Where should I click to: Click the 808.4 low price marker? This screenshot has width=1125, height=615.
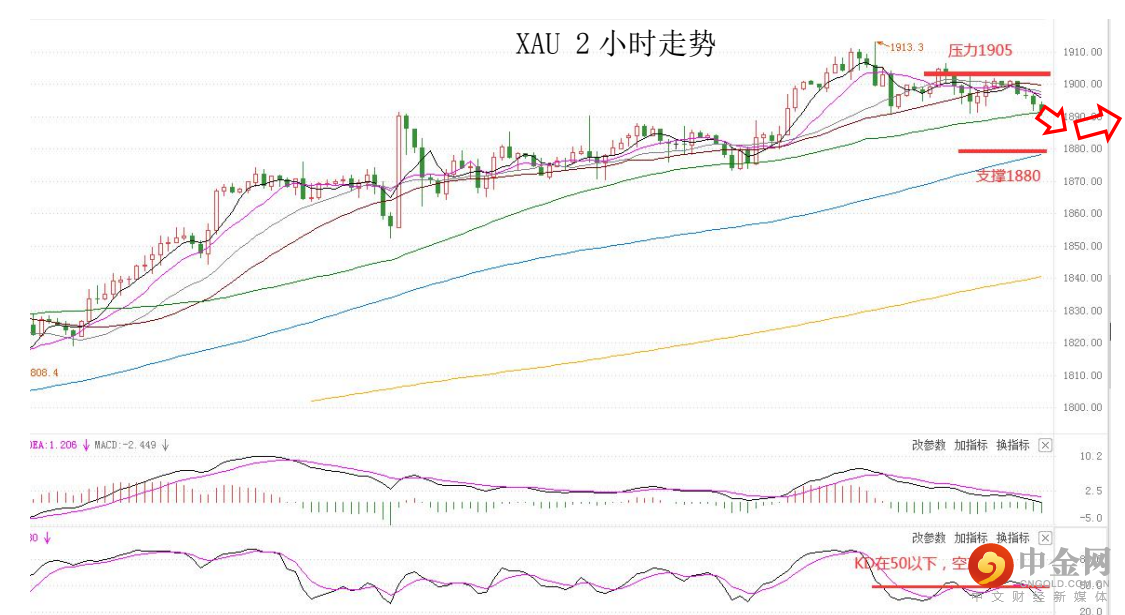(44, 373)
